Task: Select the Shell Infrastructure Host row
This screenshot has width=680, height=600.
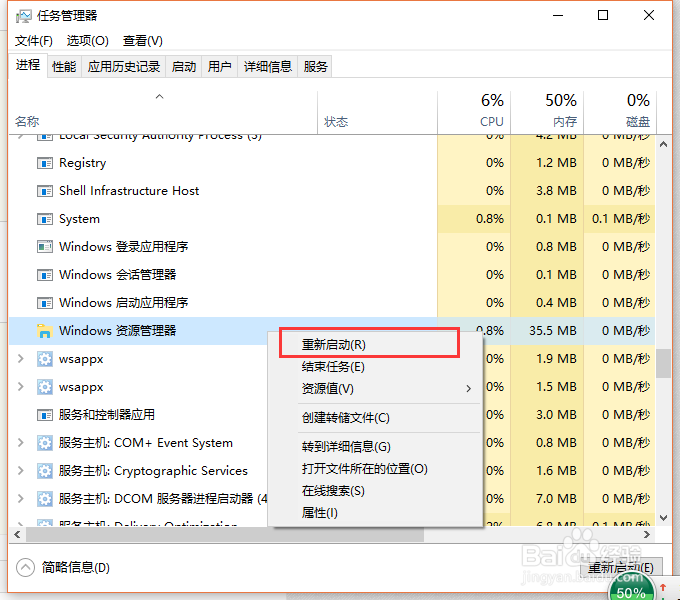Action: 332,191
